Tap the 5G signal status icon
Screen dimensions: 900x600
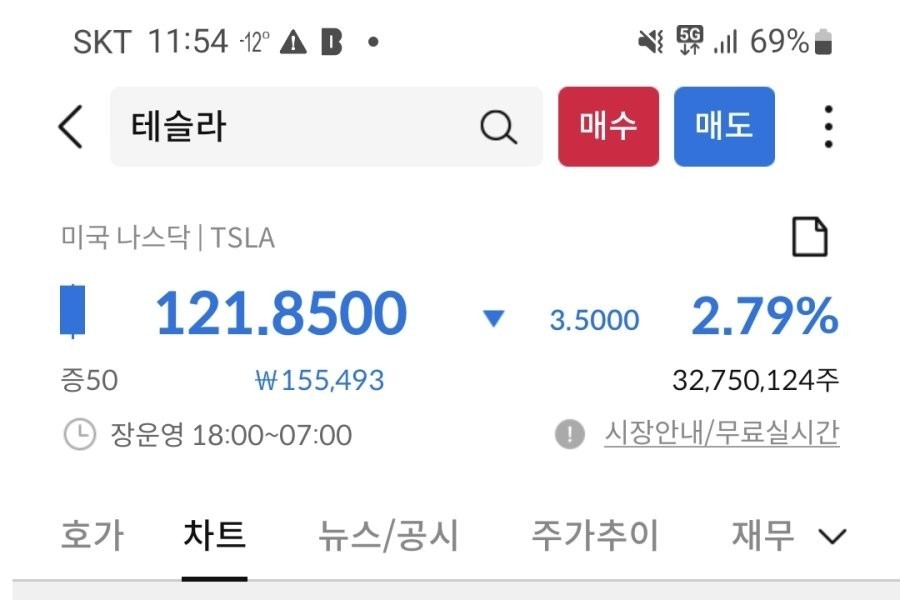689,40
